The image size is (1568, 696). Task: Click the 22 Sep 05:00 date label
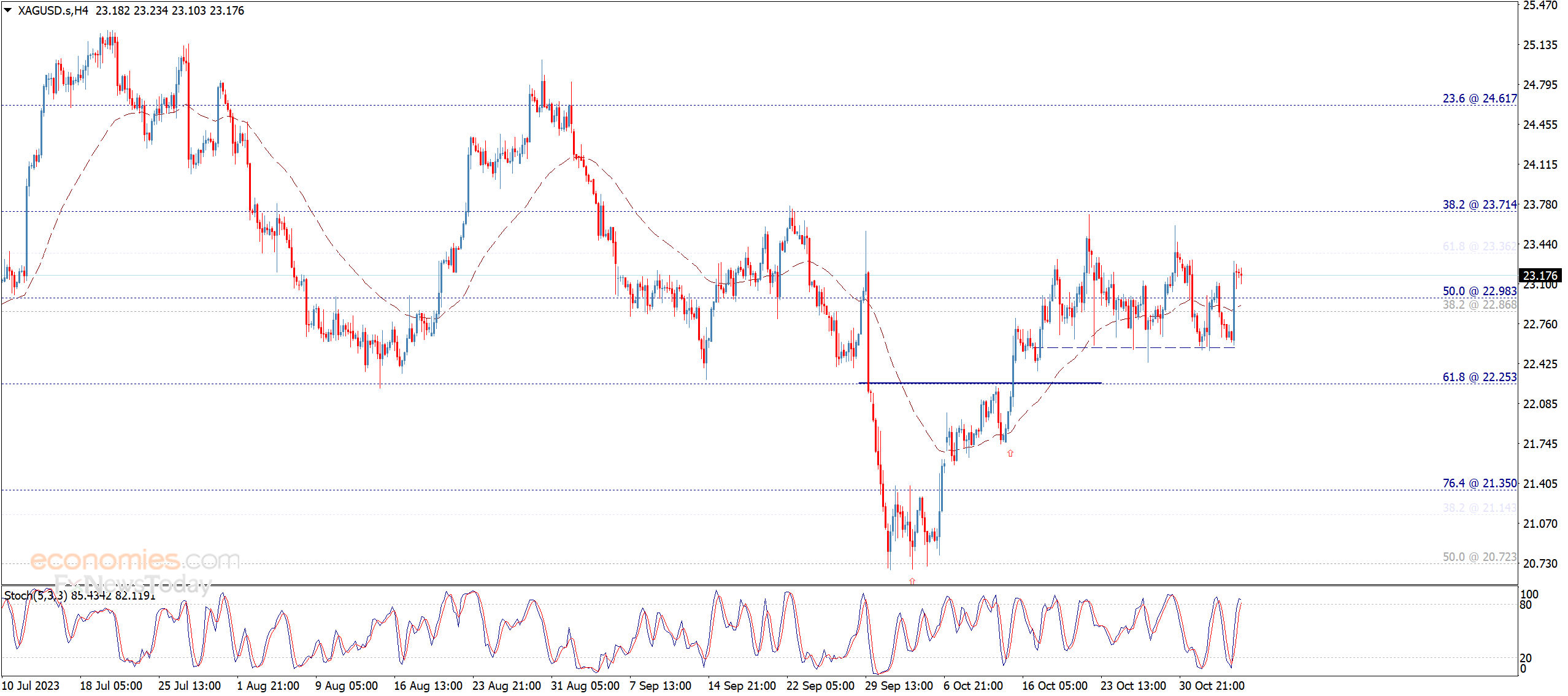(821, 686)
